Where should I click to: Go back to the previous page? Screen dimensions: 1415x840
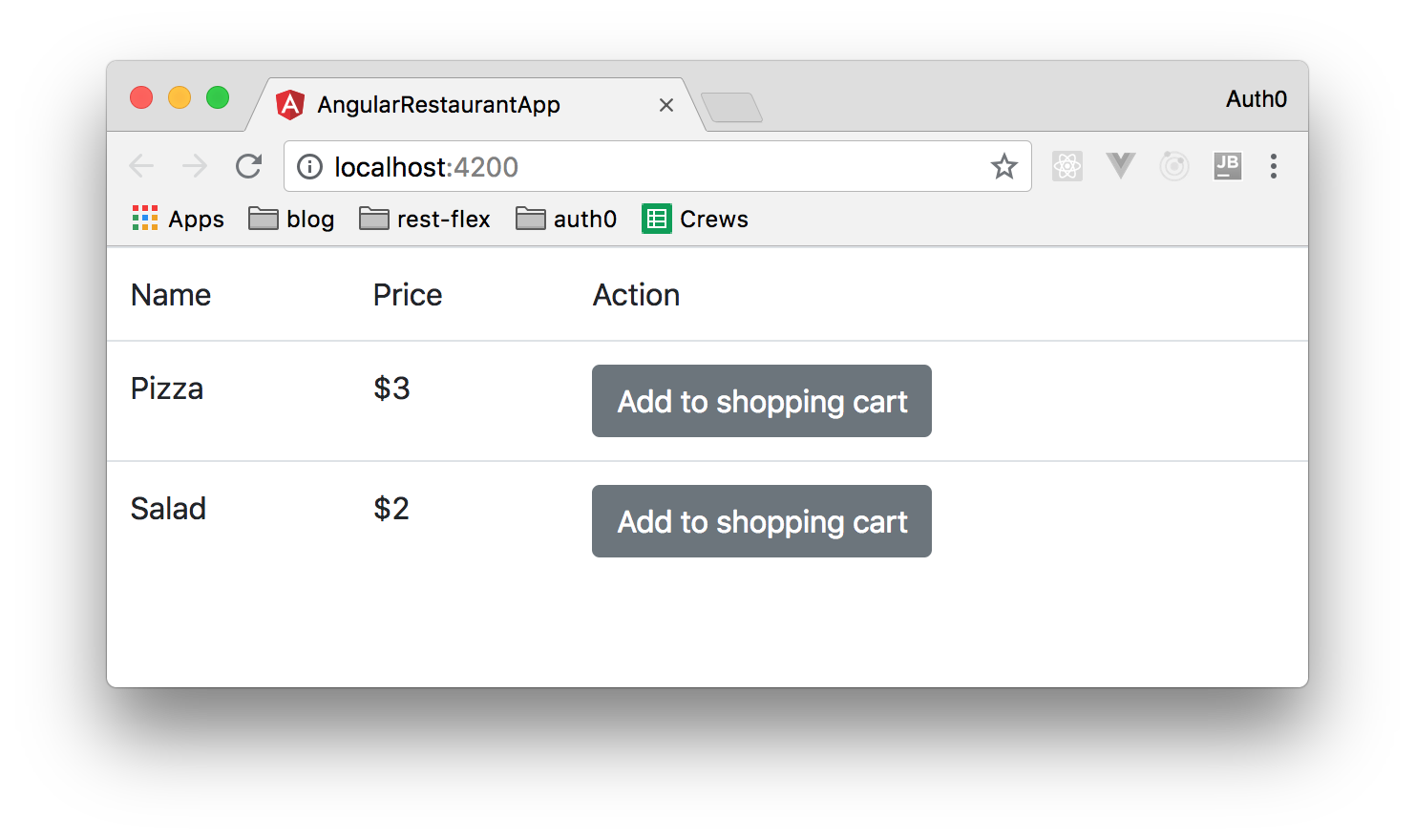click(141, 166)
